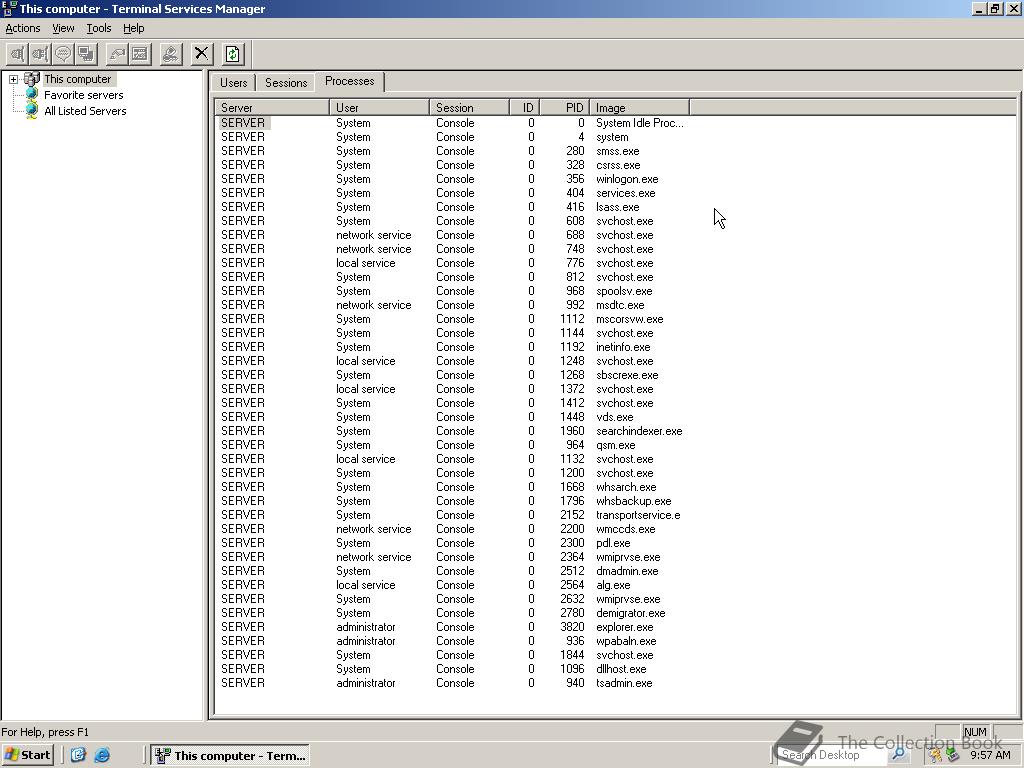The height and width of the screenshot is (768, 1024).
Task: Select the lsass.exe process
Action: (453, 207)
